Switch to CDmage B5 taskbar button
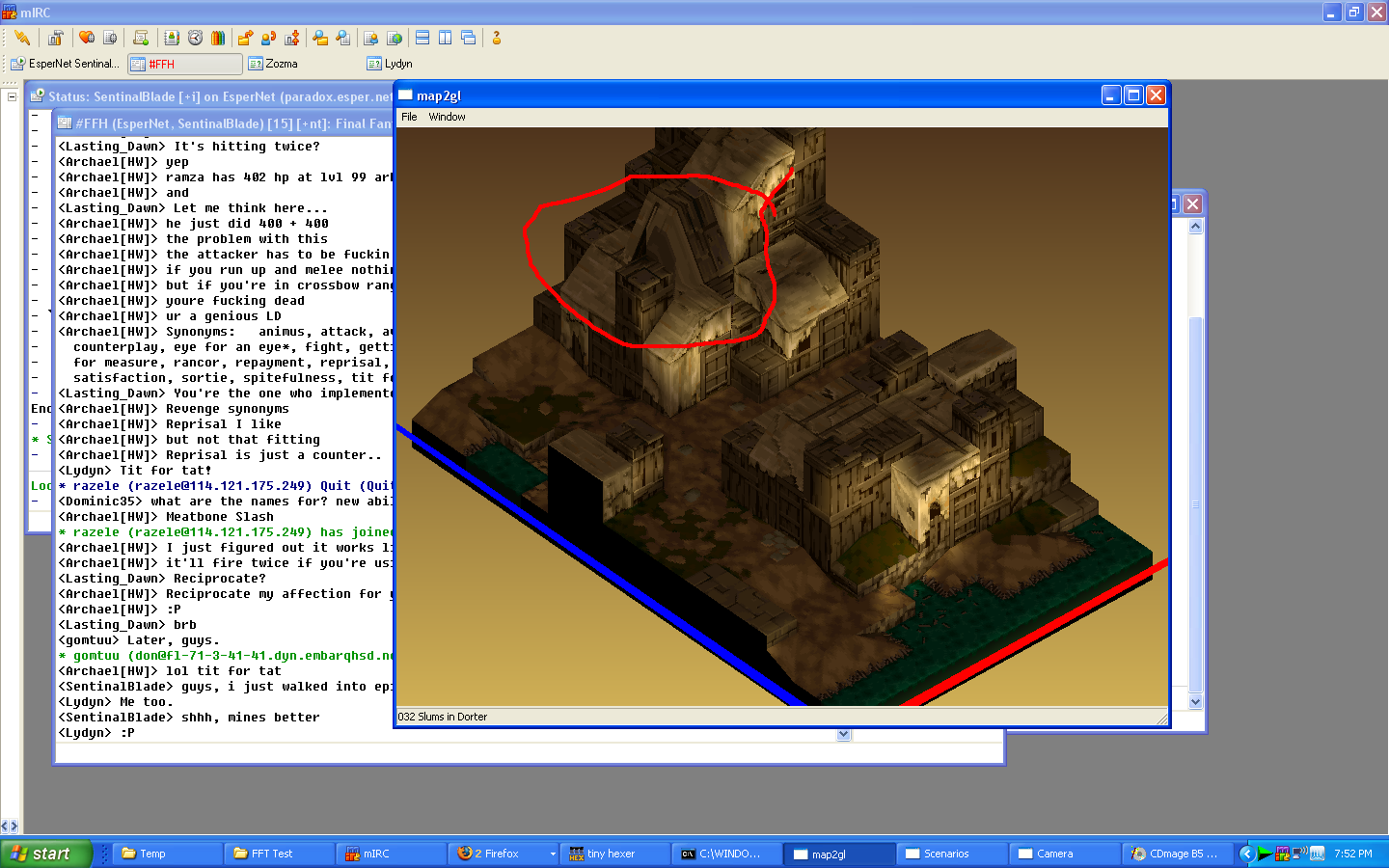Viewport: 1389px width, 868px height. pos(1176,854)
